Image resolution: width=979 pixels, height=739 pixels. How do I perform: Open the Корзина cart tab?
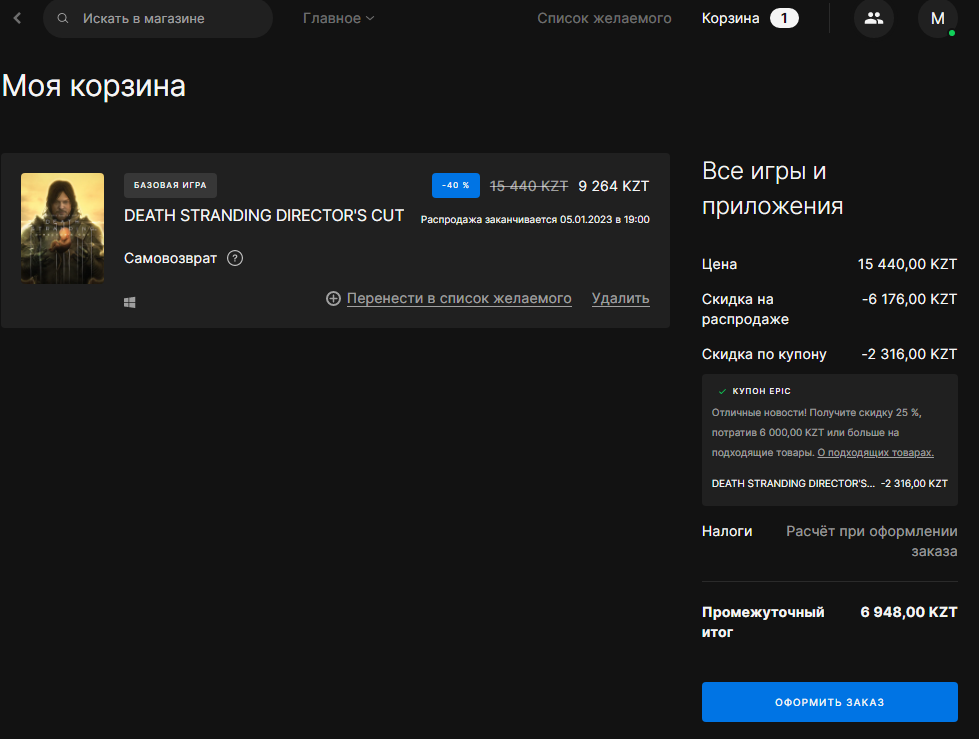coord(731,18)
